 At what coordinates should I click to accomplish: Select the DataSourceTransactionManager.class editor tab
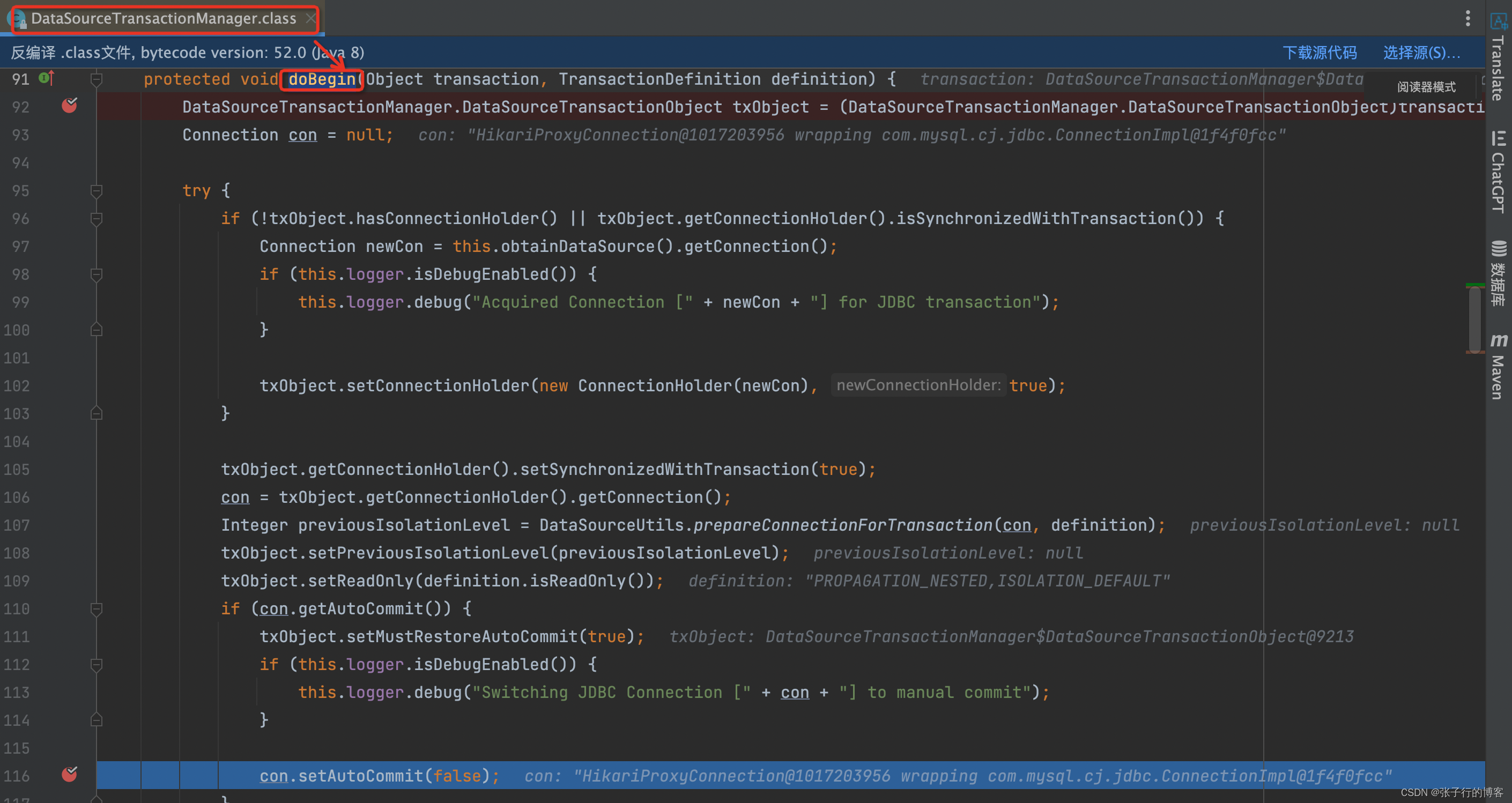[164, 18]
